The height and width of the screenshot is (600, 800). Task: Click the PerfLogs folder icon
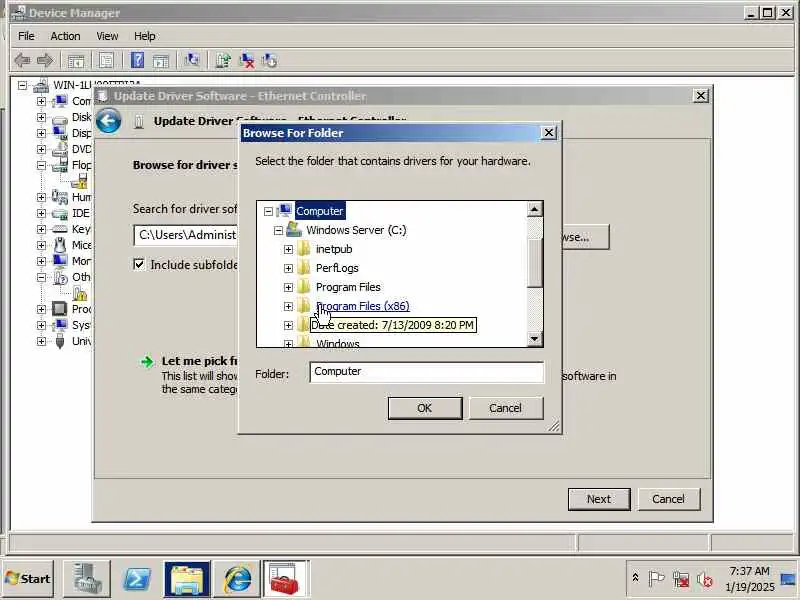click(304, 268)
